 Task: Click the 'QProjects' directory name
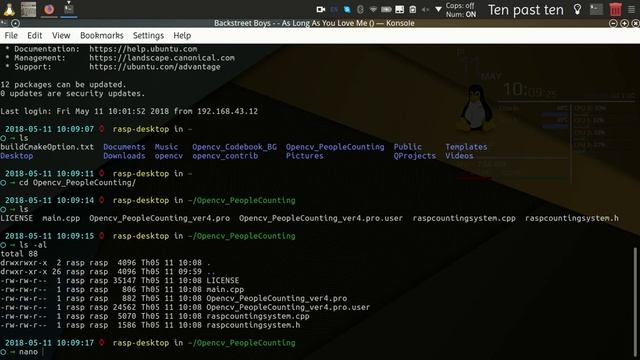[414, 156]
